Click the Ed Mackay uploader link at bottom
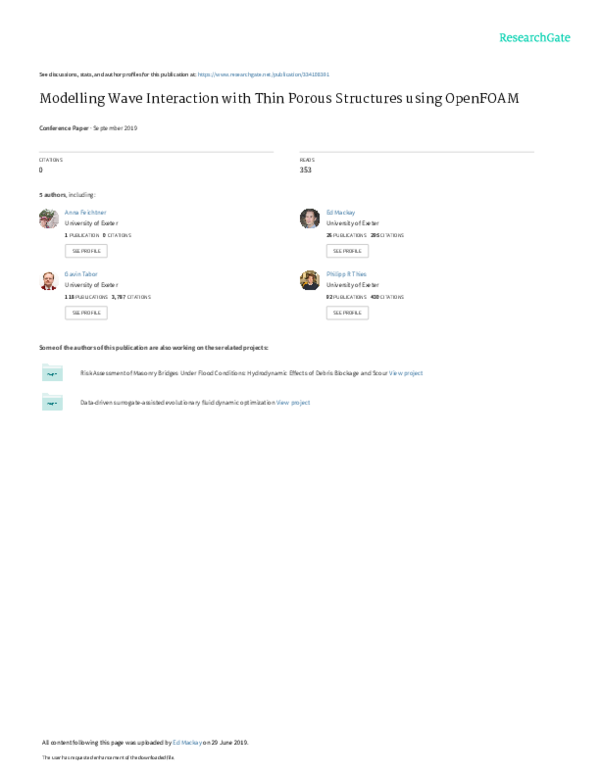The image size is (600, 776). click(187, 743)
